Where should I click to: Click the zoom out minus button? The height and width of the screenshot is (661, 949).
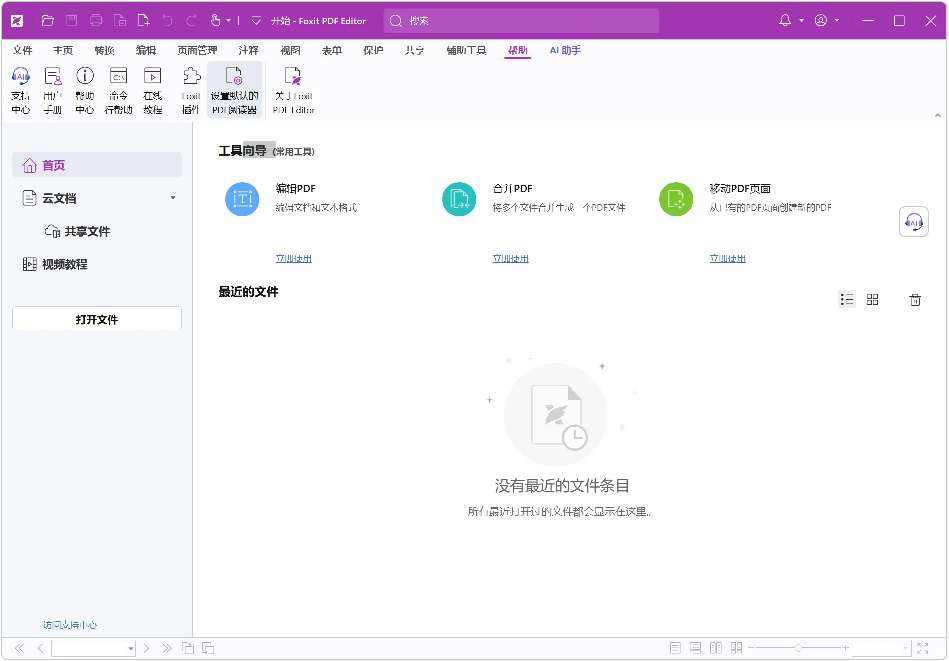tap(751, 648)
